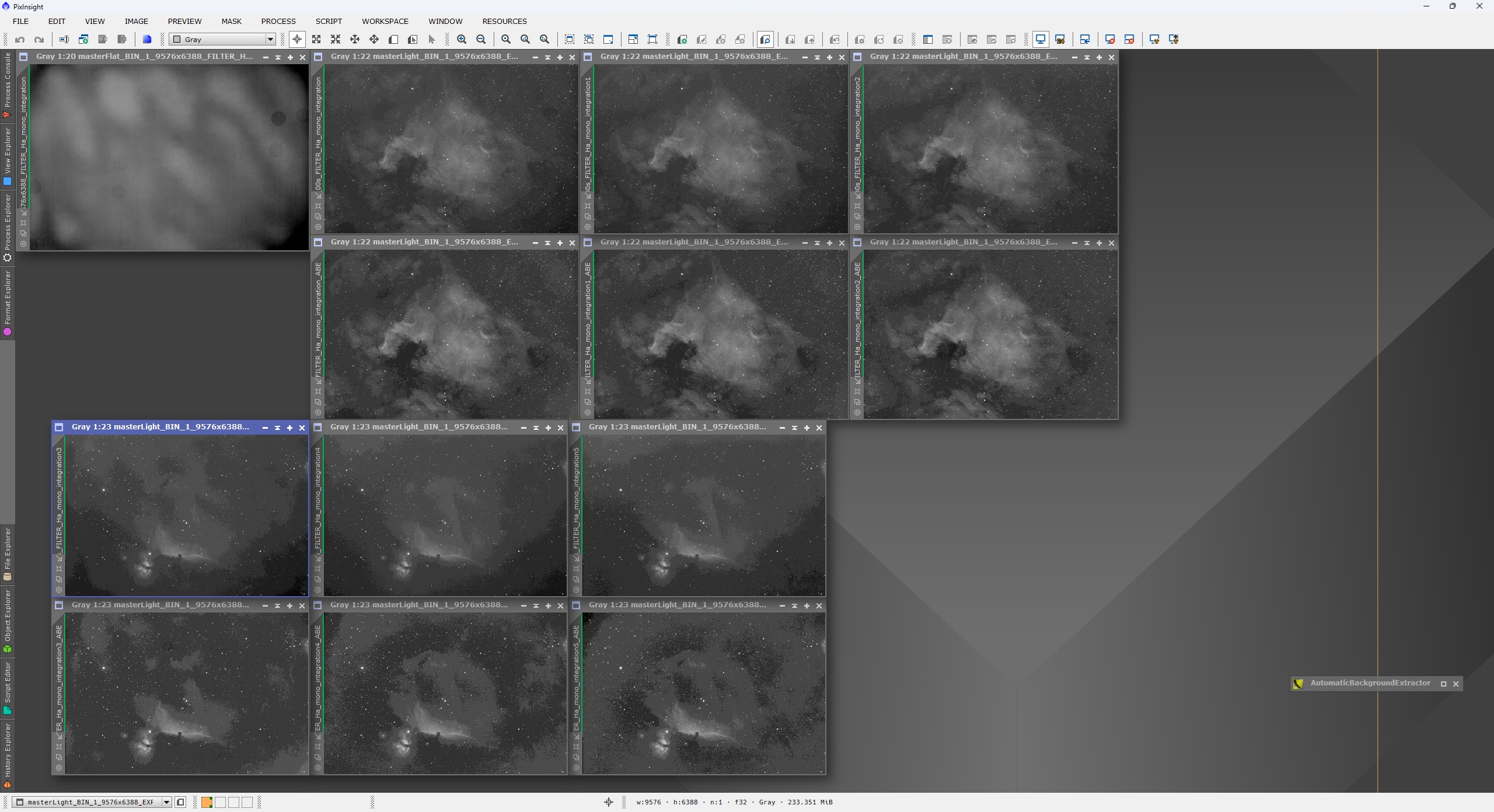Click the 24-bit screen lookup table icon

tap(1060, 40)
